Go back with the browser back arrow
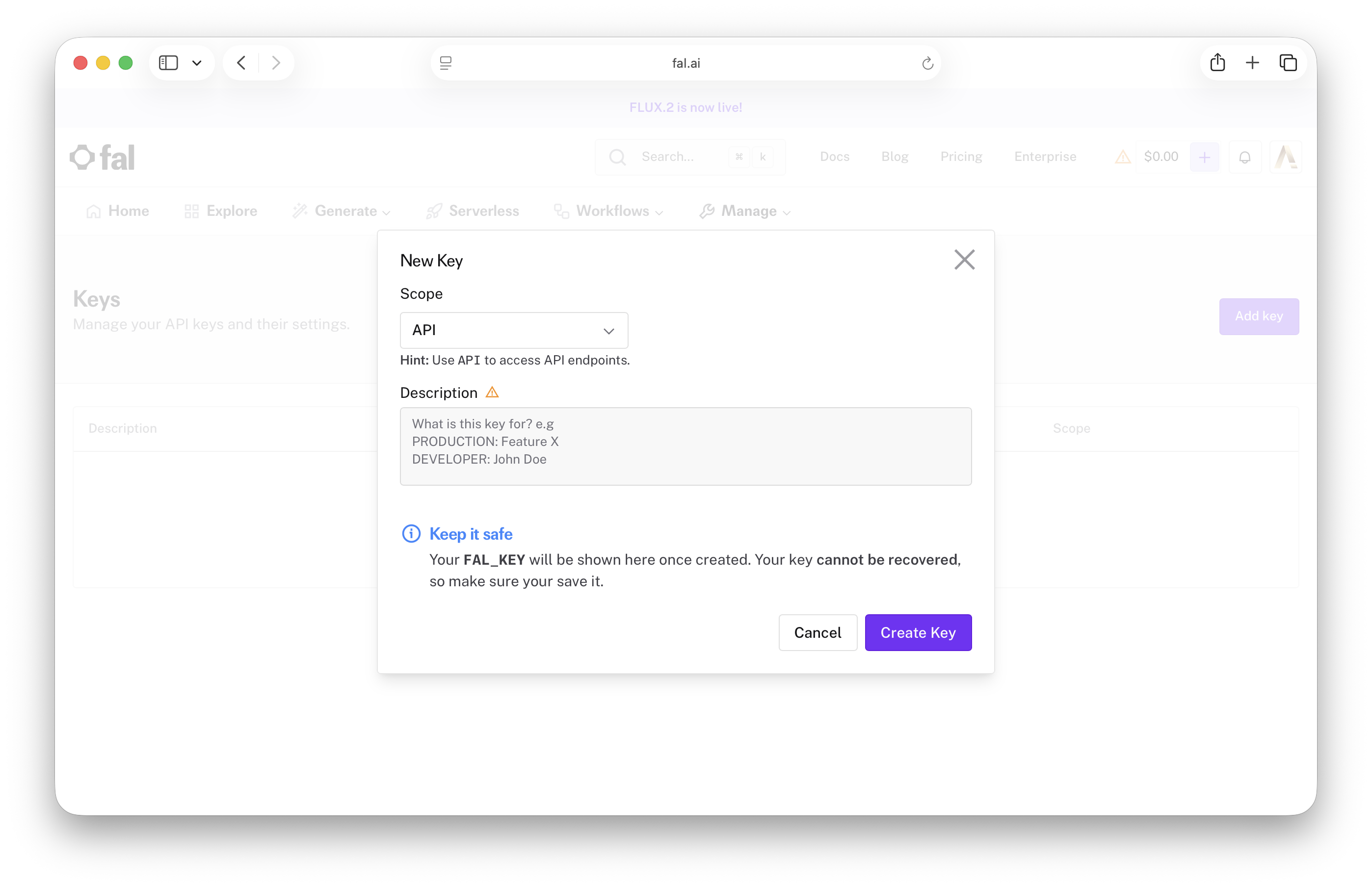Screen dimensions: 1372x888 [241, 63]
